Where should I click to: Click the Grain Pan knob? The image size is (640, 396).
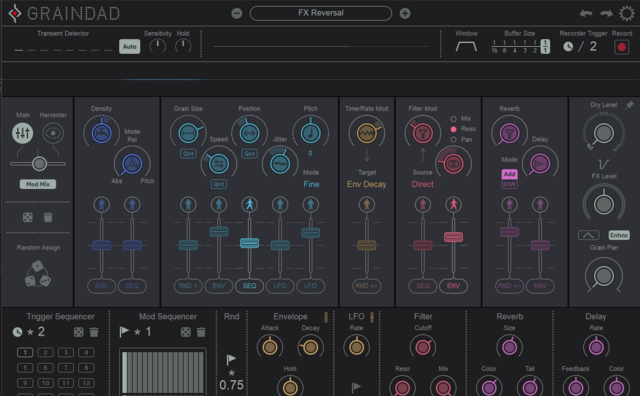(604, 276)
